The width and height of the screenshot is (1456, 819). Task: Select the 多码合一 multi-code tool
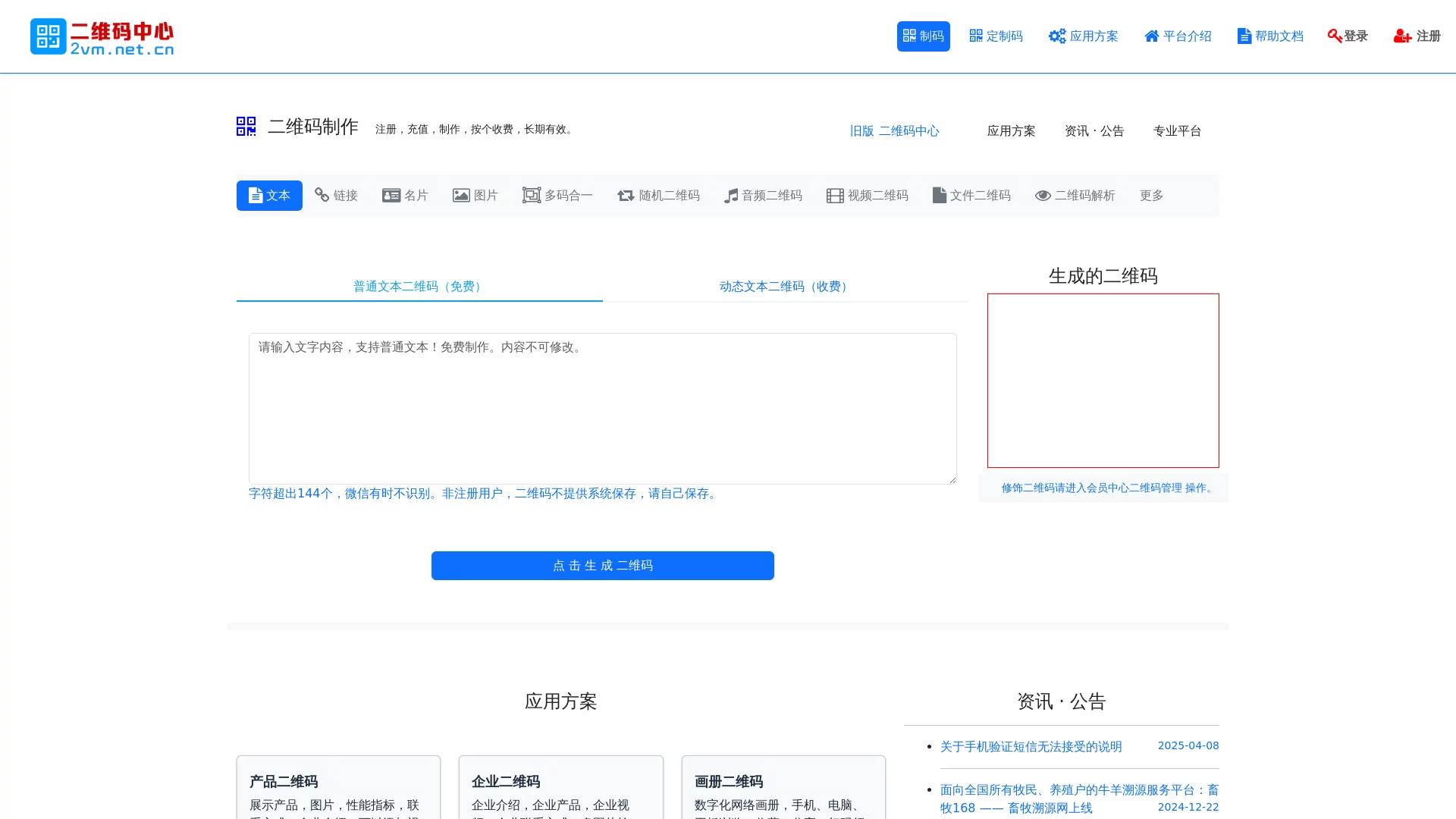tap(557, 195)
